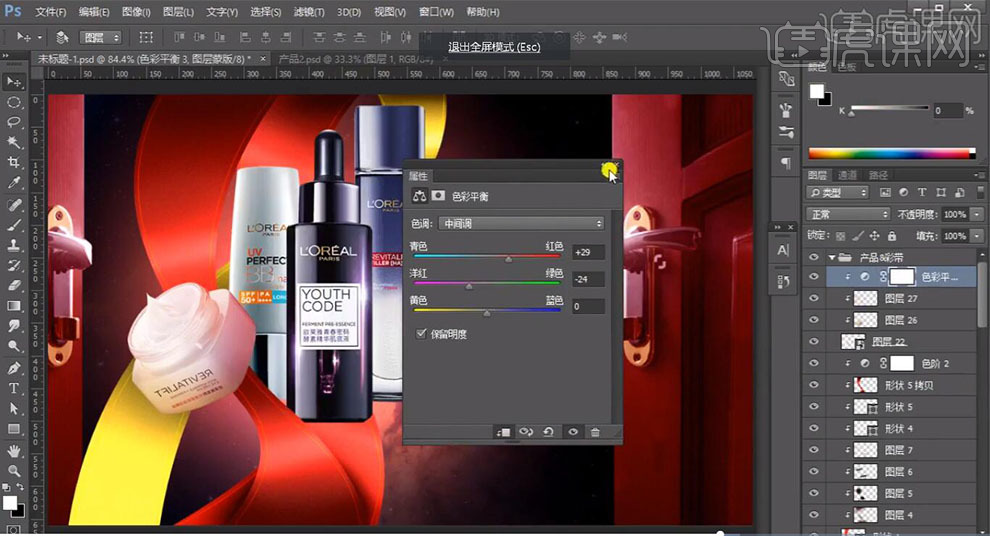990x536 pixels.
Task: Click the 洋红-绿色 slider handle
Action: [468, 286]
